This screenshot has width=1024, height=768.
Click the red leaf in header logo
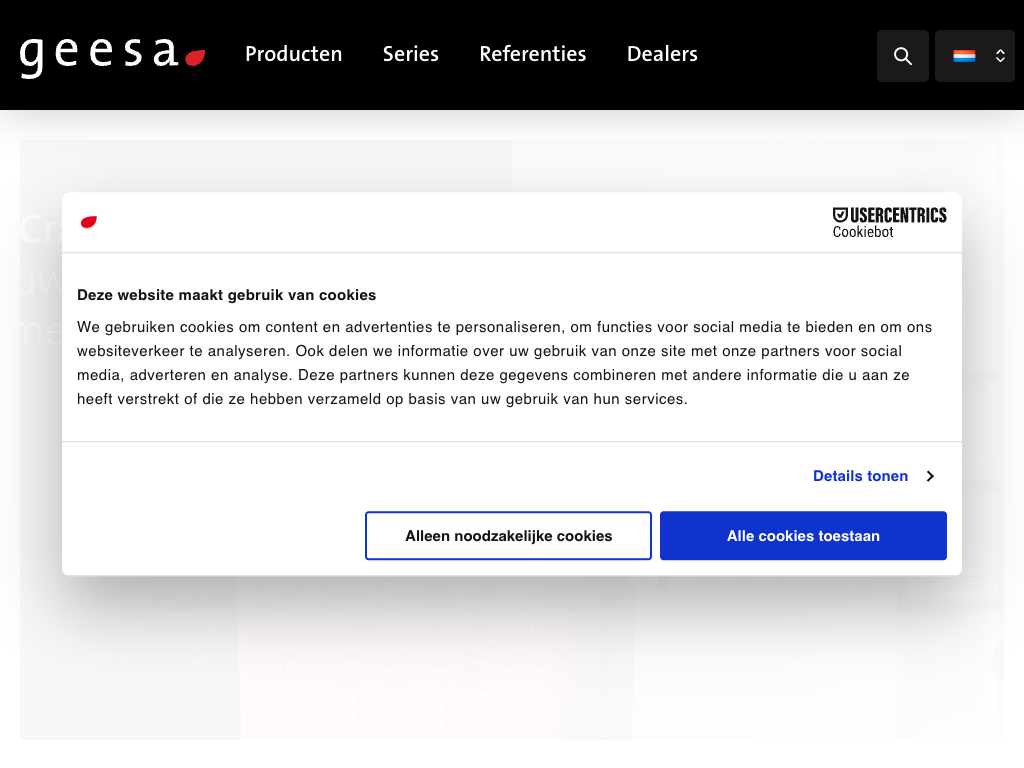coord(195,58)
